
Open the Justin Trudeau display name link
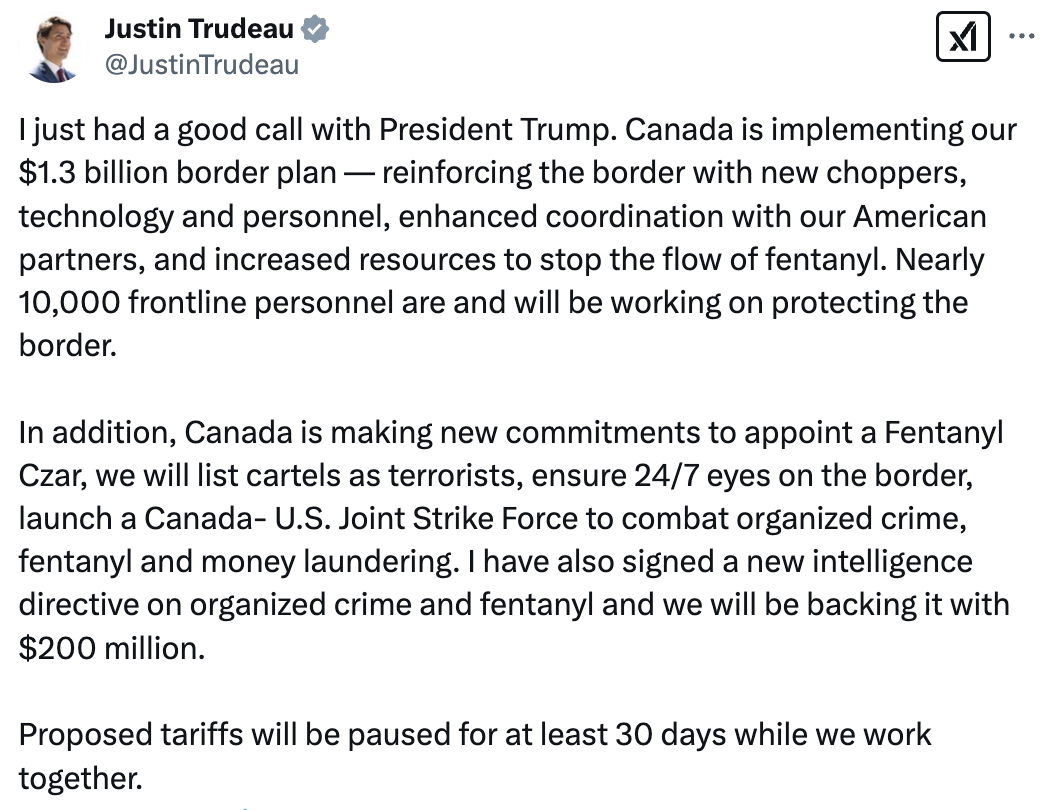coord(199,29)
